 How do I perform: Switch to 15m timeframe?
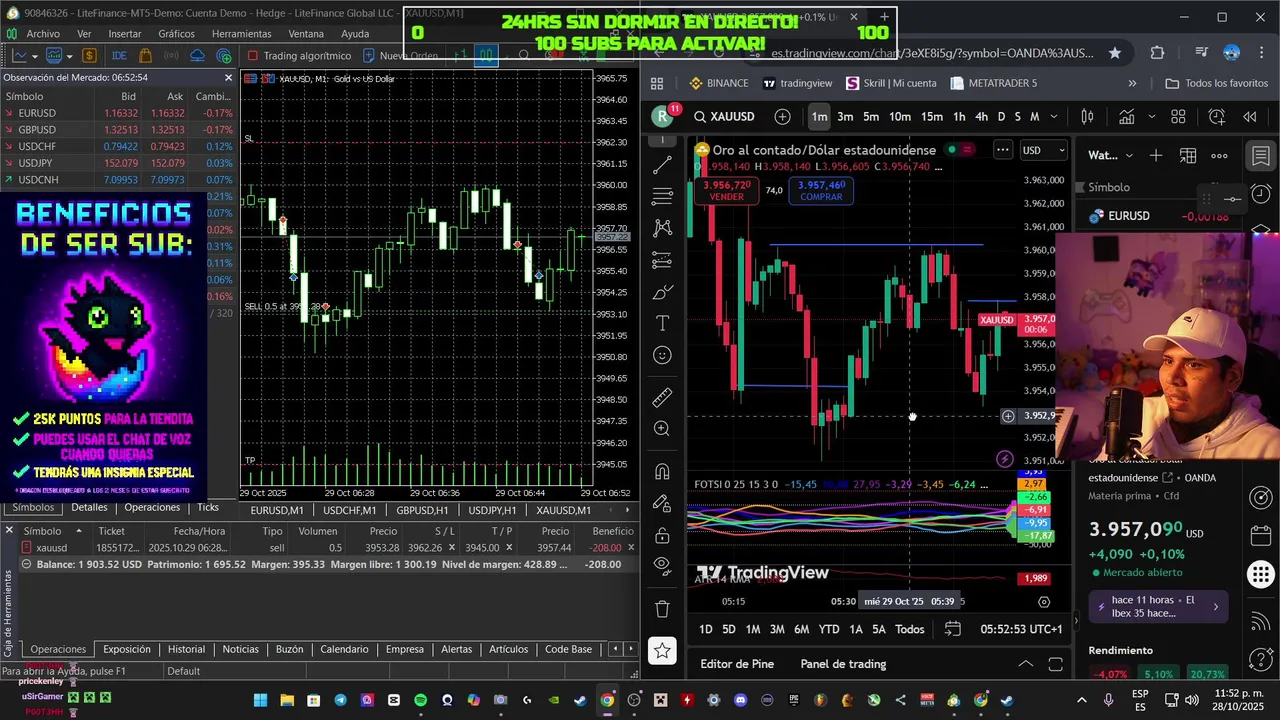click(932, 117)
